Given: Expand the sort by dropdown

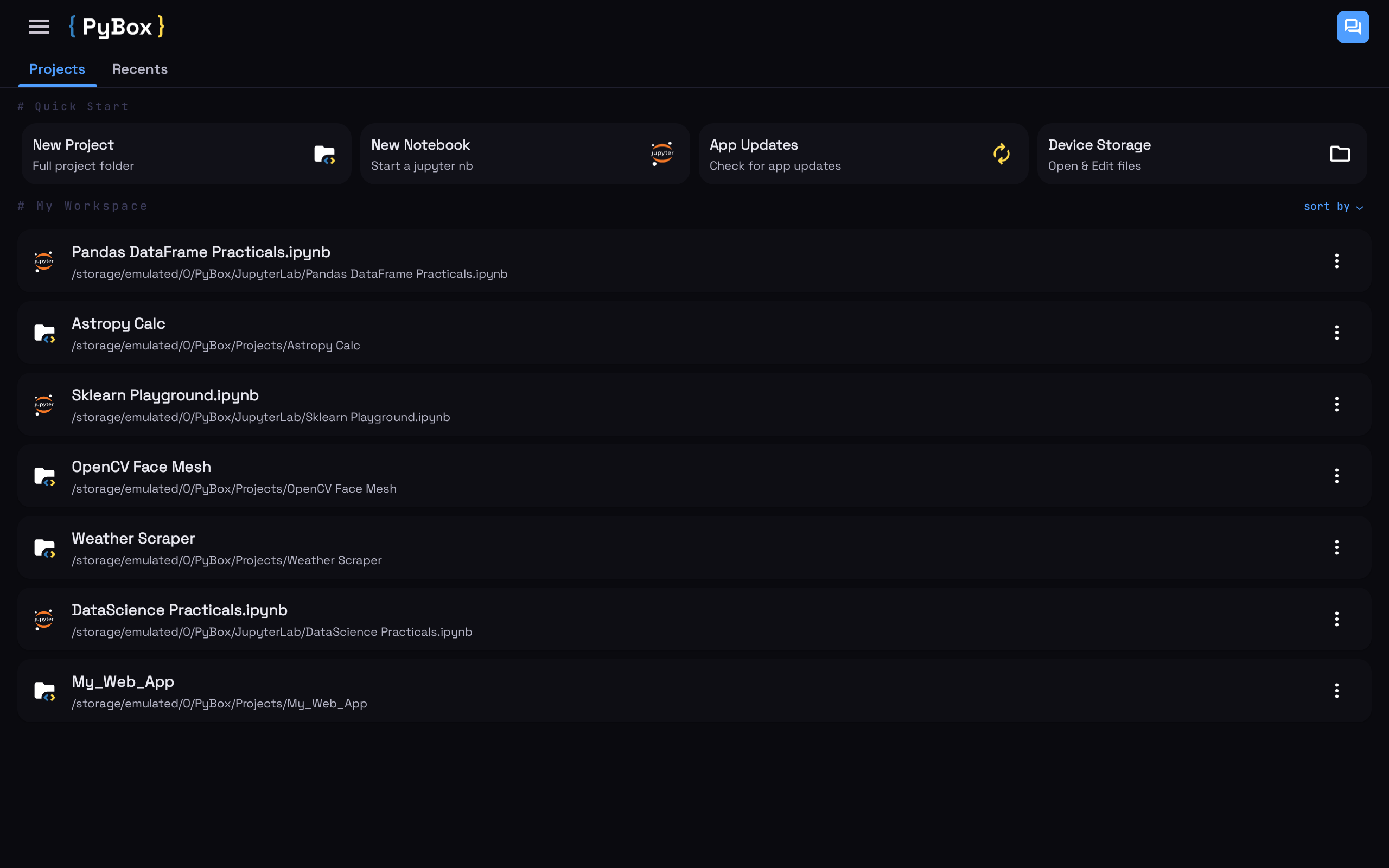Looking at the screenshot, I should pyautogui.click(x=1333, y=207).
